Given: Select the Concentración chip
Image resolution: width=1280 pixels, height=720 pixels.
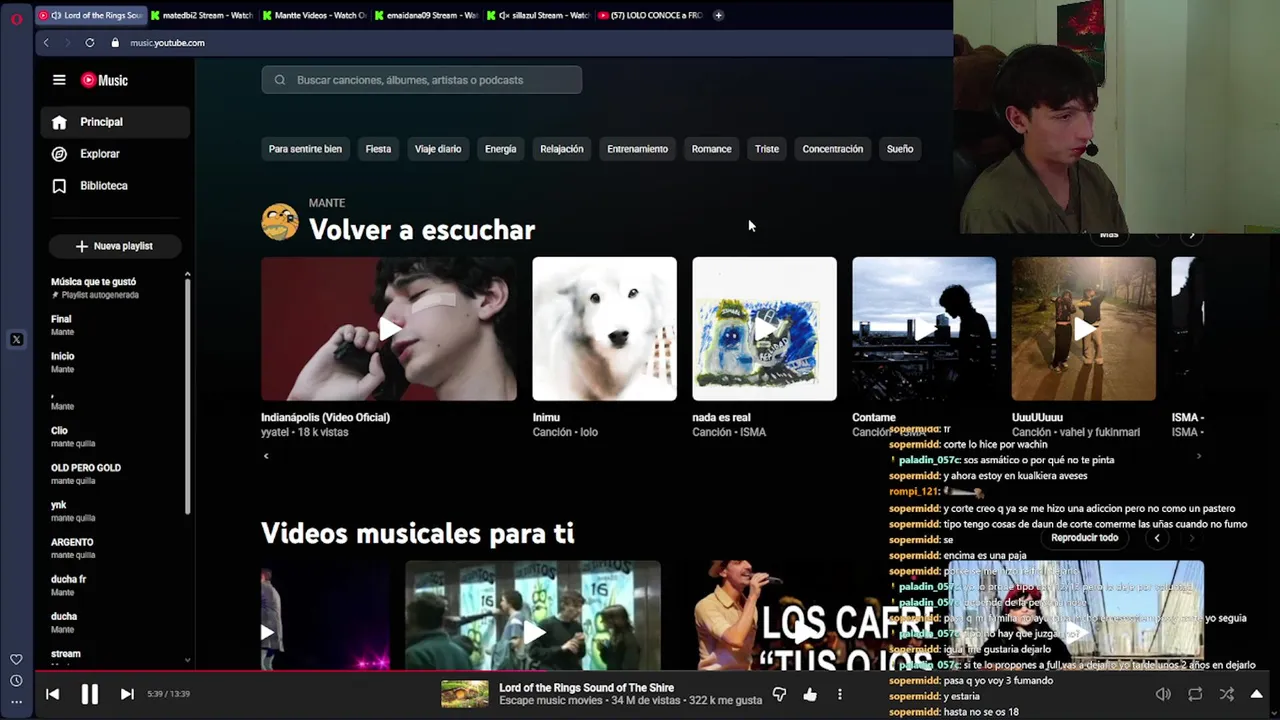Looking at the screenshot, I should pyautogui.click(x=832, y=149).
